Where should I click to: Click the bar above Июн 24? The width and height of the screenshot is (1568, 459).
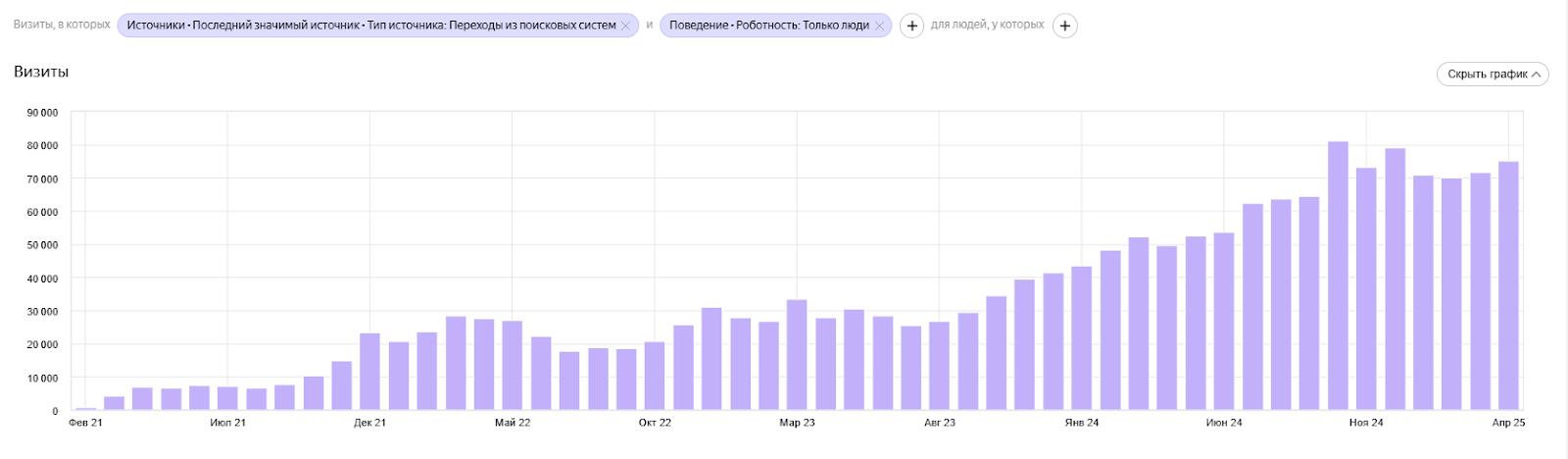point(1224,321)
